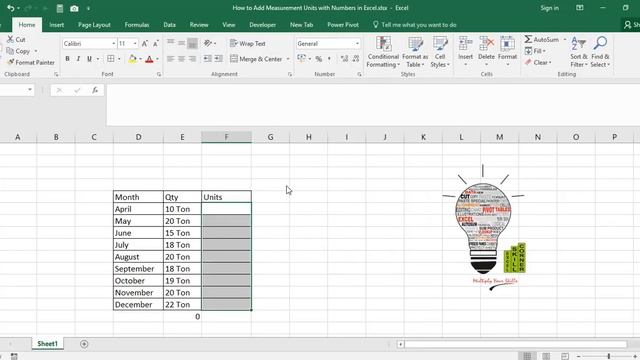Open the Font dialog launcher
This screenshot has height=360, width=640.
[x=159, y=74]
